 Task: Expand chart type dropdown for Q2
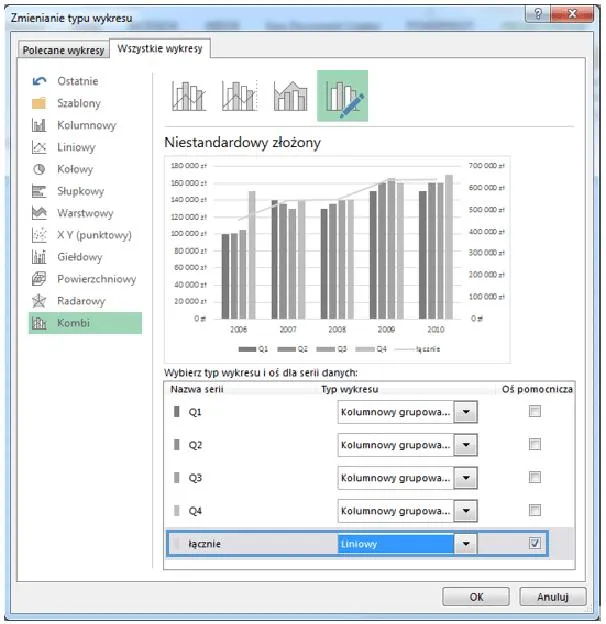(x=466, y=445)
